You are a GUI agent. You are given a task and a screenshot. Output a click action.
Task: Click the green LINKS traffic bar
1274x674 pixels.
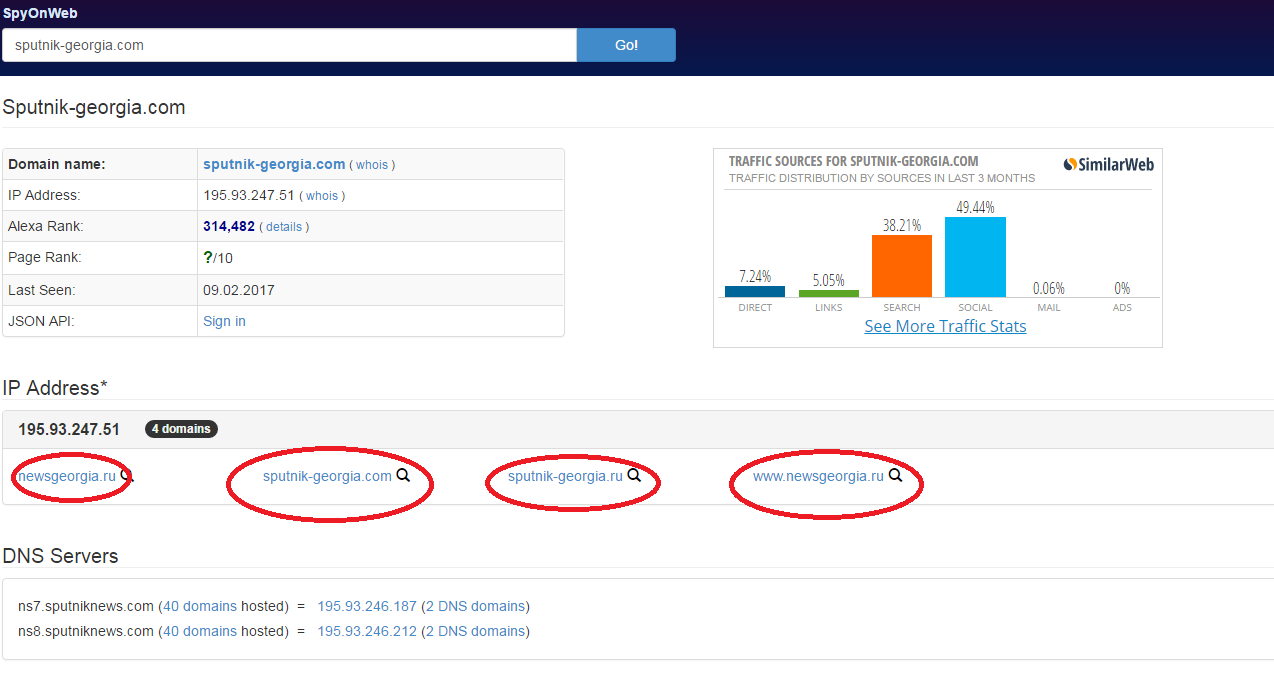829,293
